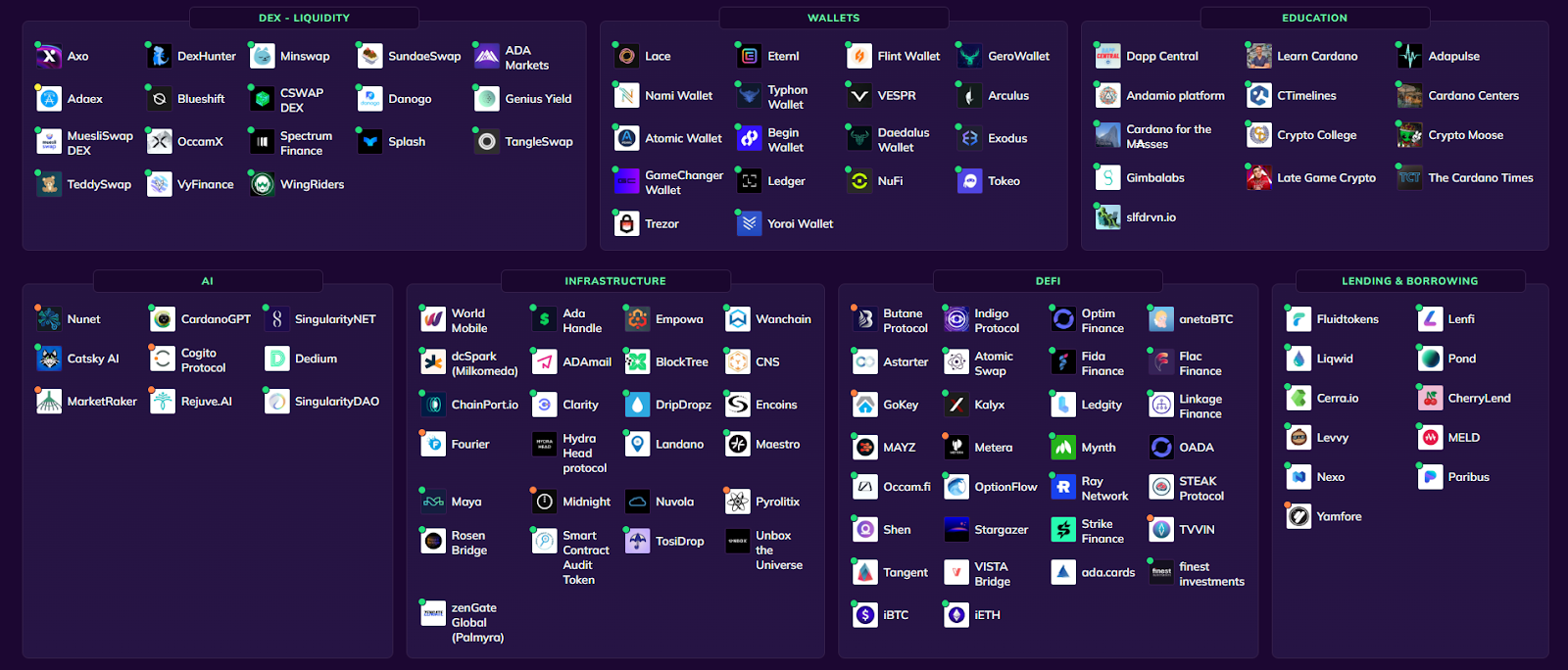Select the Ray Network icon
The width and height of the screenshot is (1568, 670).
point(1063,487)
